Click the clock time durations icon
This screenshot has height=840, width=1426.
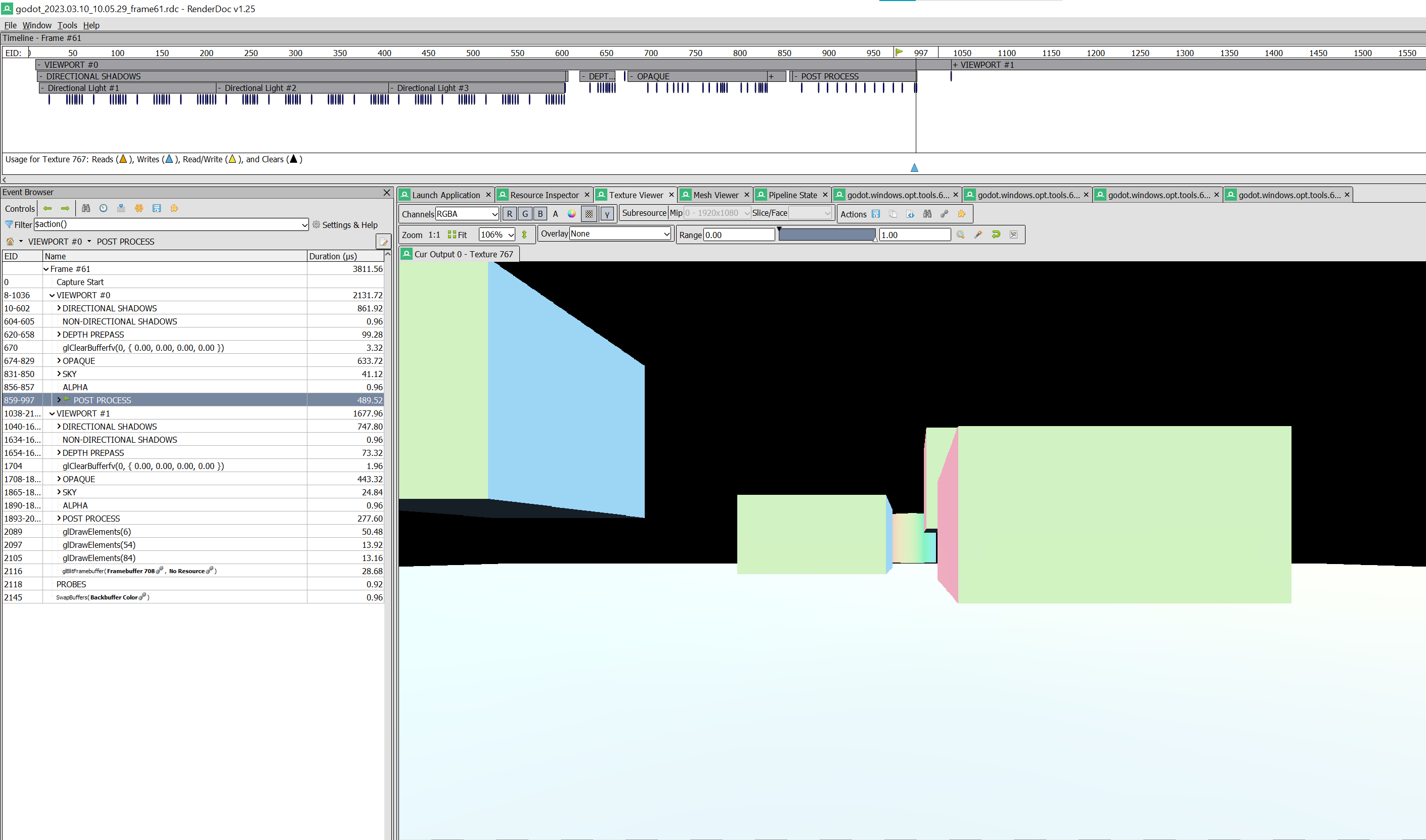point(103,208)
